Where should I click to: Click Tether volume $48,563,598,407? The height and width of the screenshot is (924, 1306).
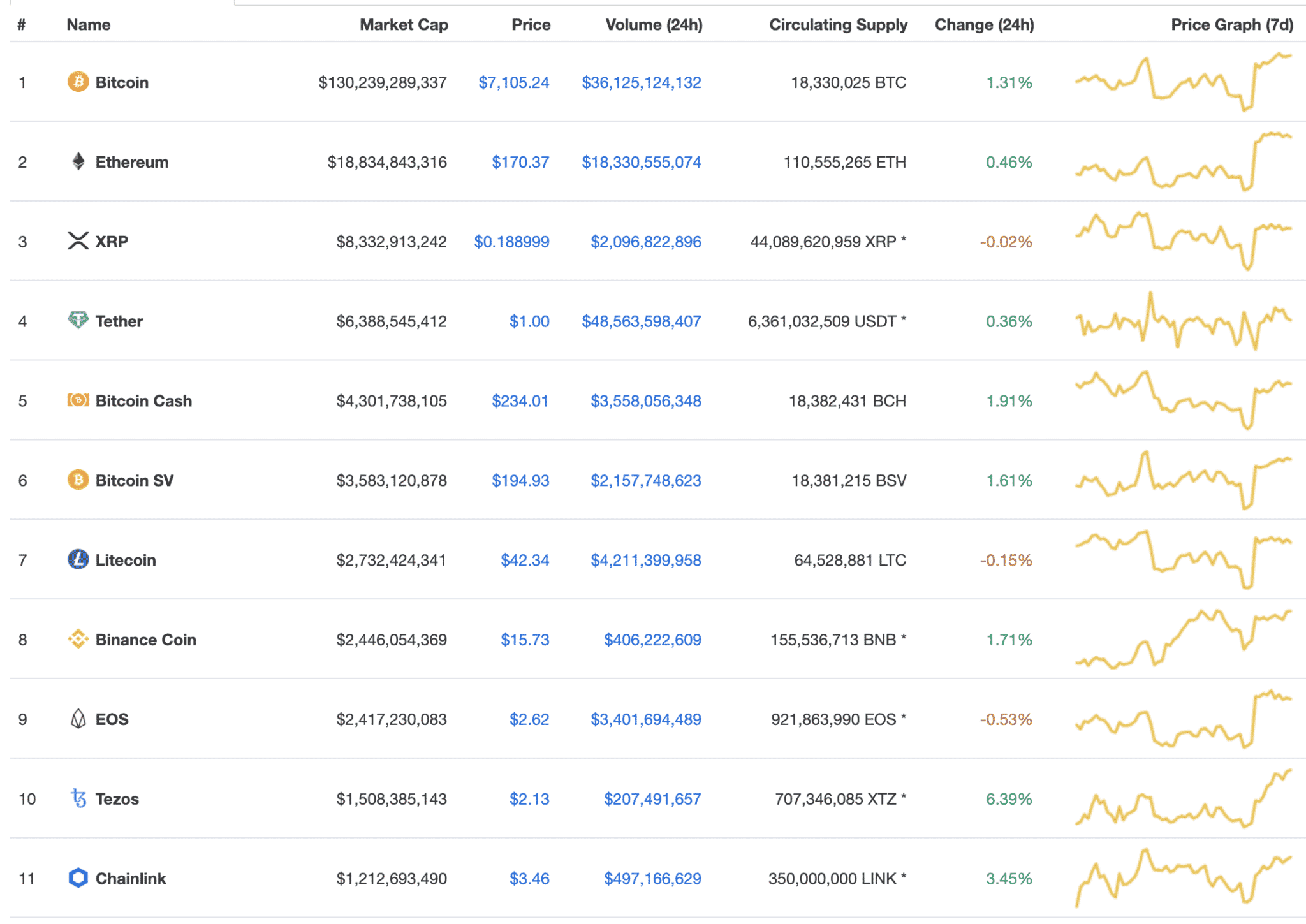(642, 321)
